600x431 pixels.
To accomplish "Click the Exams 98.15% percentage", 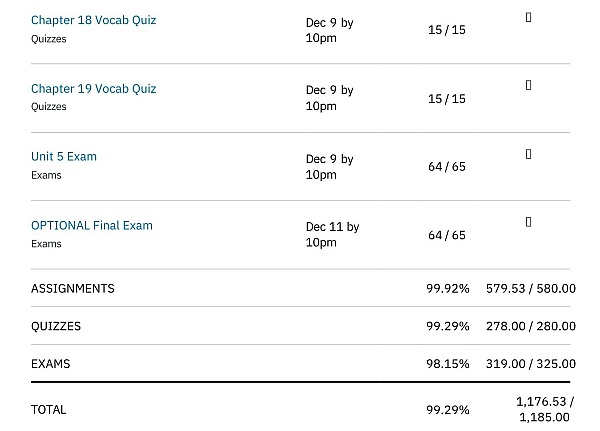I will (447, 364).
